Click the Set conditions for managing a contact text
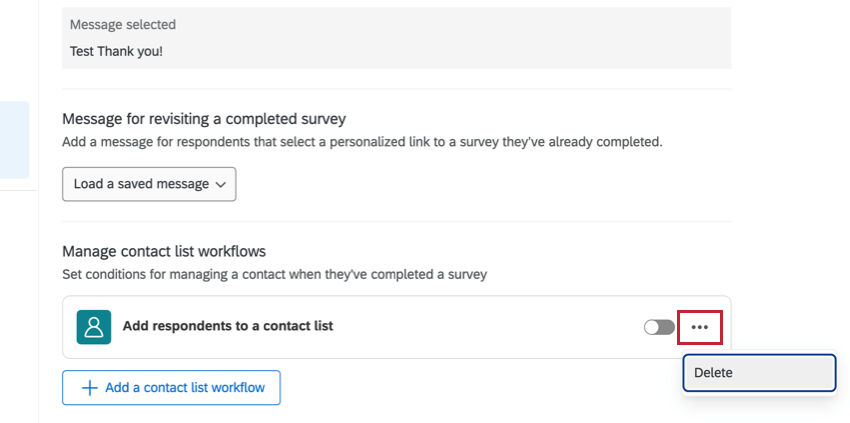Viewport: 850px width, 423px height. (274, 273)
